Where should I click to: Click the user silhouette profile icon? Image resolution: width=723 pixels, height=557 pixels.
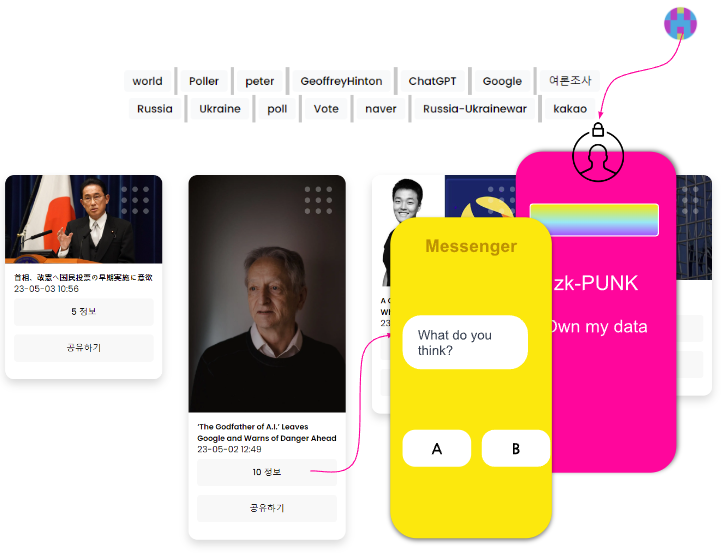pyautogui.click(x=598, y=157)
